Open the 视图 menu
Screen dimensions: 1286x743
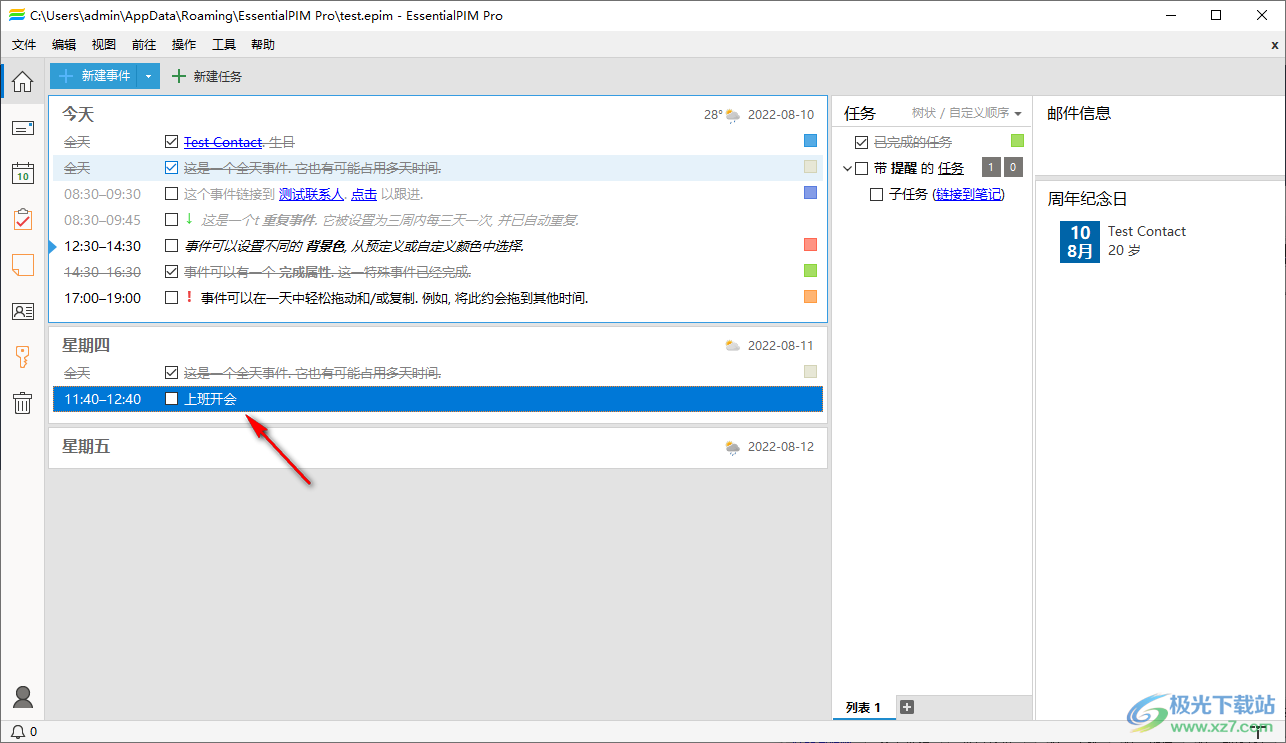click(104, 45)
